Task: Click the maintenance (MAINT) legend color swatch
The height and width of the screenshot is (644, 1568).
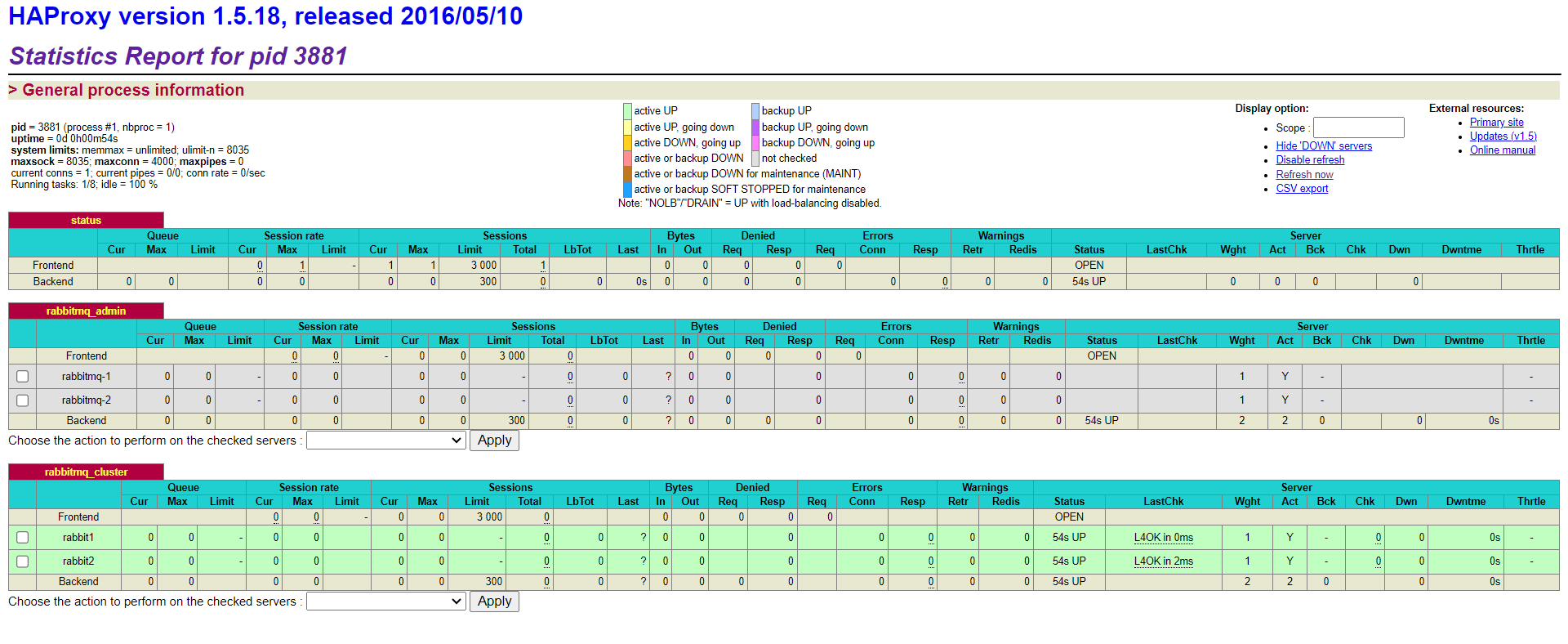Action: click(627, 174)
